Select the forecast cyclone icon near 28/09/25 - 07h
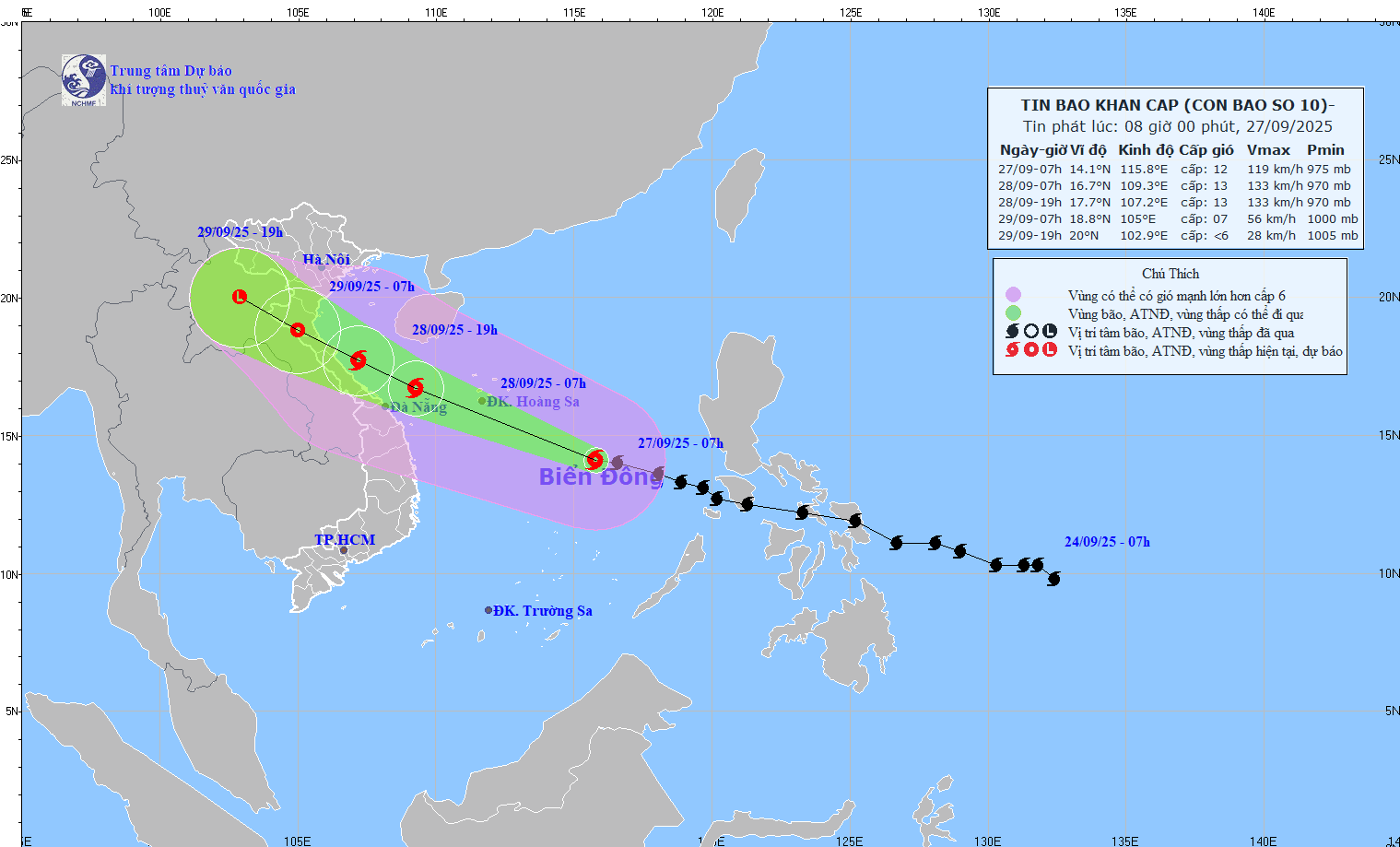Screen dimensions: 1400x847 click(417, 387)
